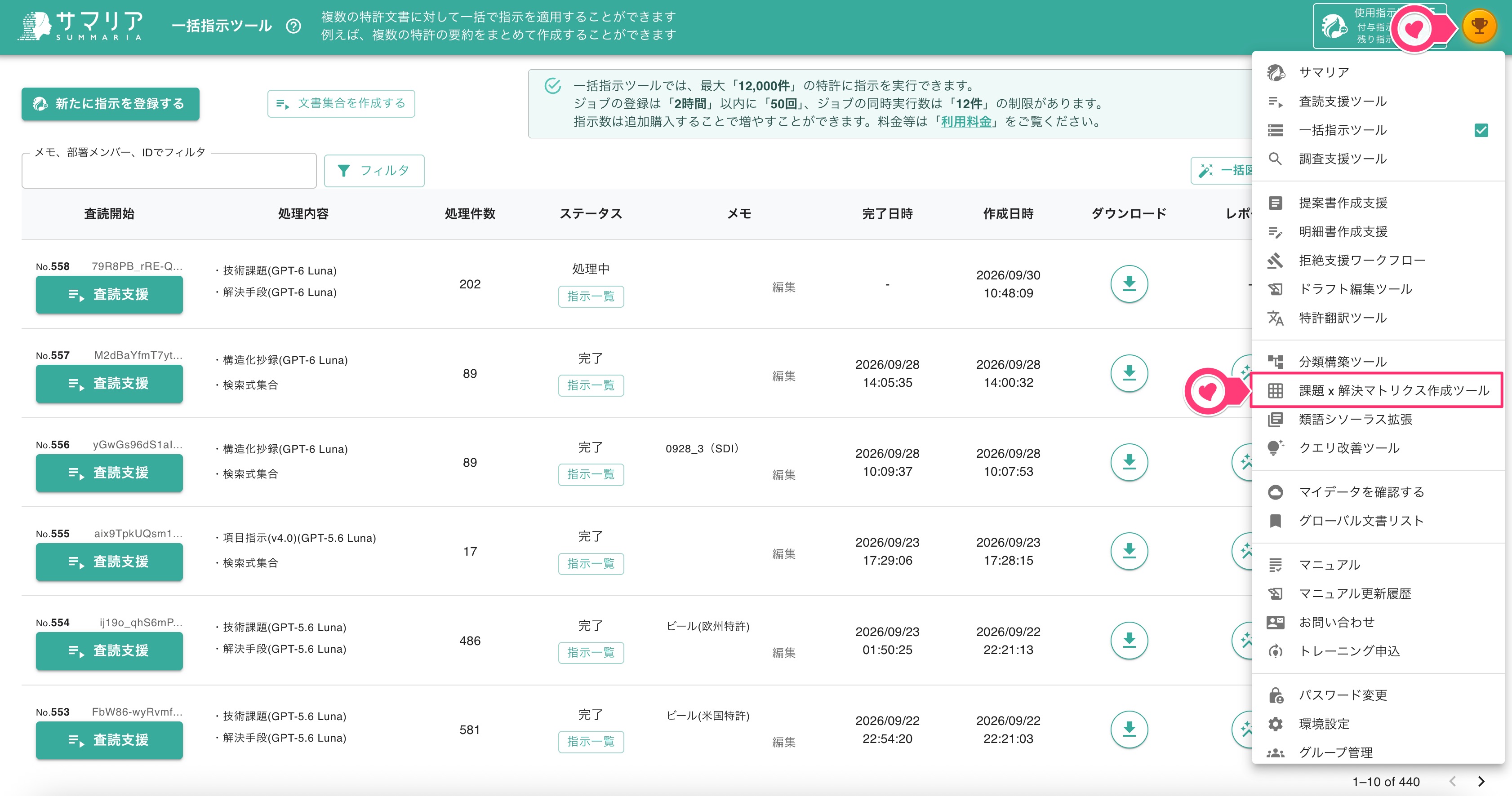This screenshot has width=1512, height=796.
Task: Click 新たに指示を登録する button
Action: click(x=111, y=104)
